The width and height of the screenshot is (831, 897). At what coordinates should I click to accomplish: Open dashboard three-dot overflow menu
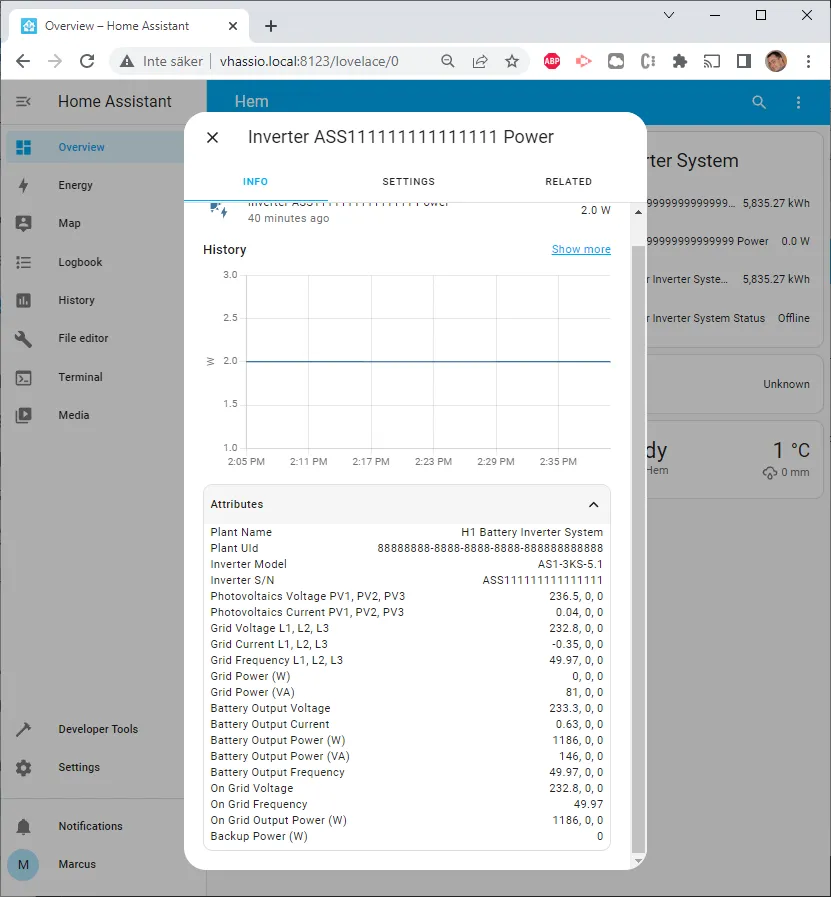(x=798, y=102)
